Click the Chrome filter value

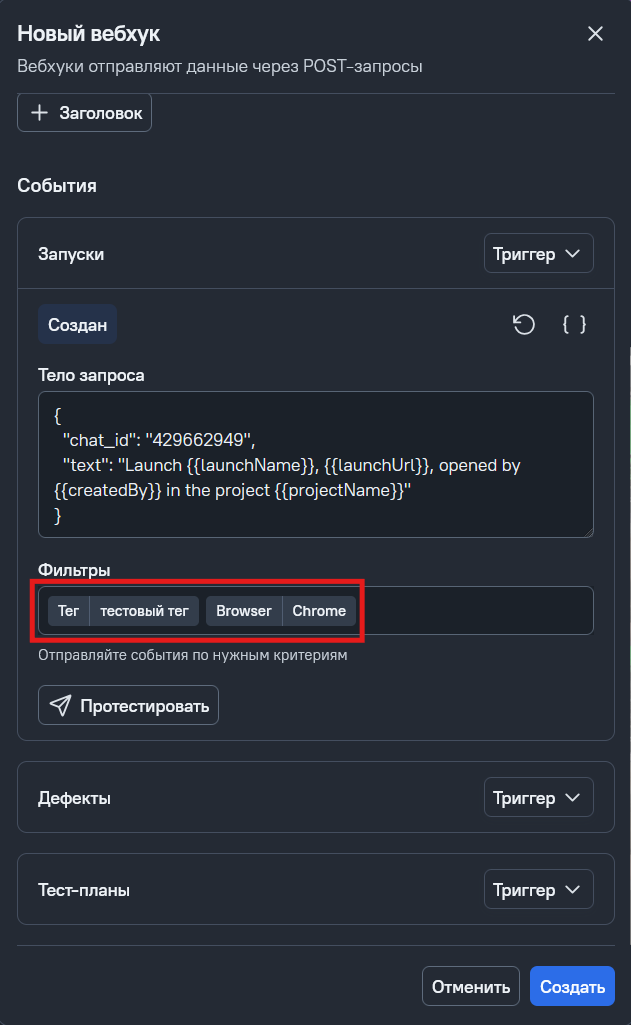coord(319,611)
